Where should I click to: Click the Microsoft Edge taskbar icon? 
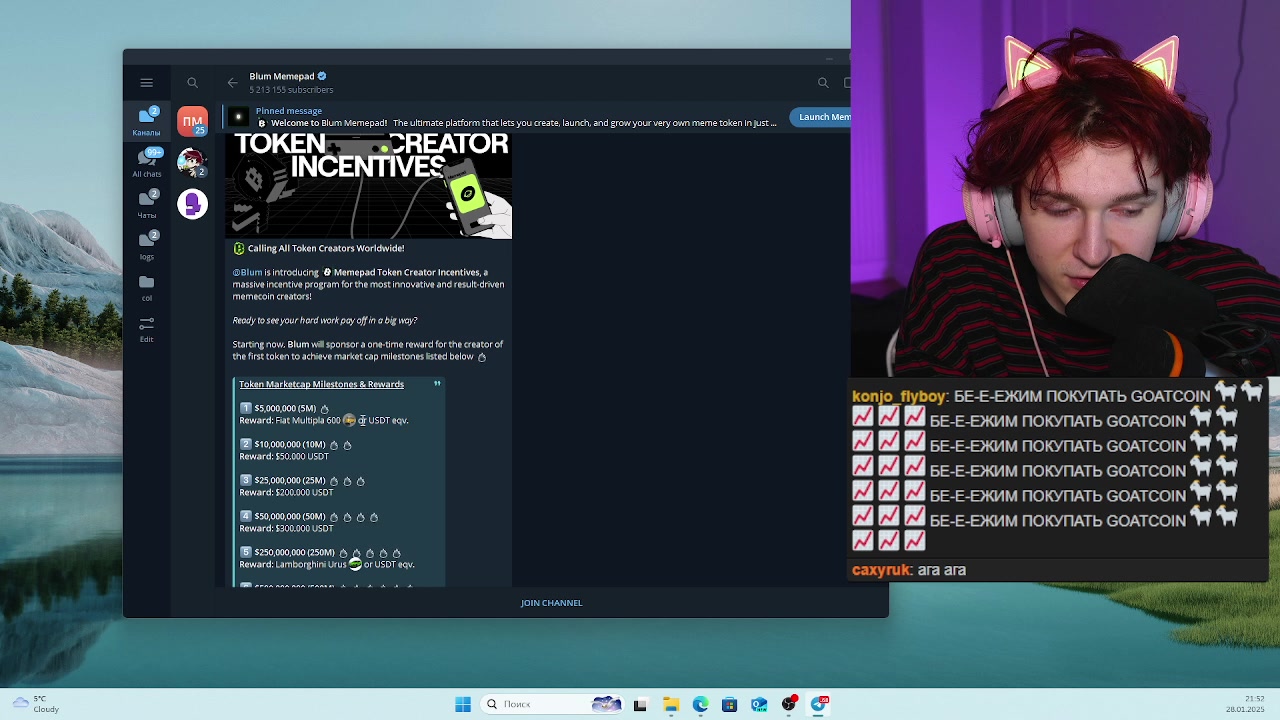700,704
